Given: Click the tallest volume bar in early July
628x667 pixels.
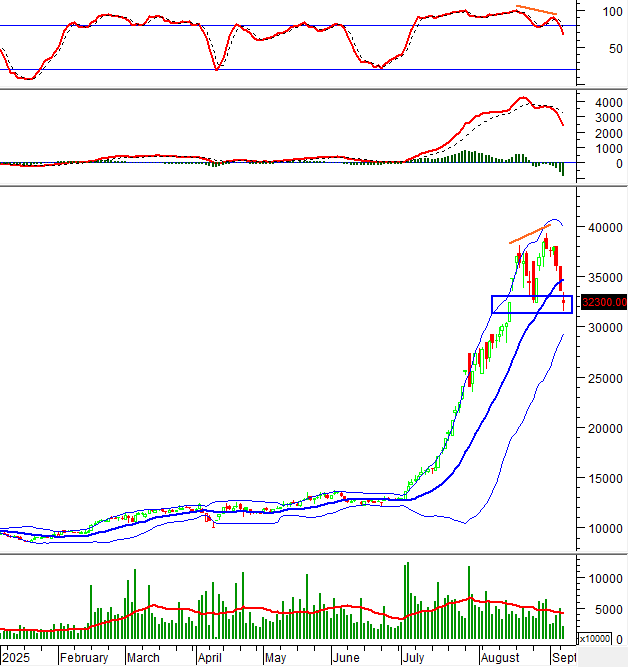Looking at the screenshot, I should (408, 601).
